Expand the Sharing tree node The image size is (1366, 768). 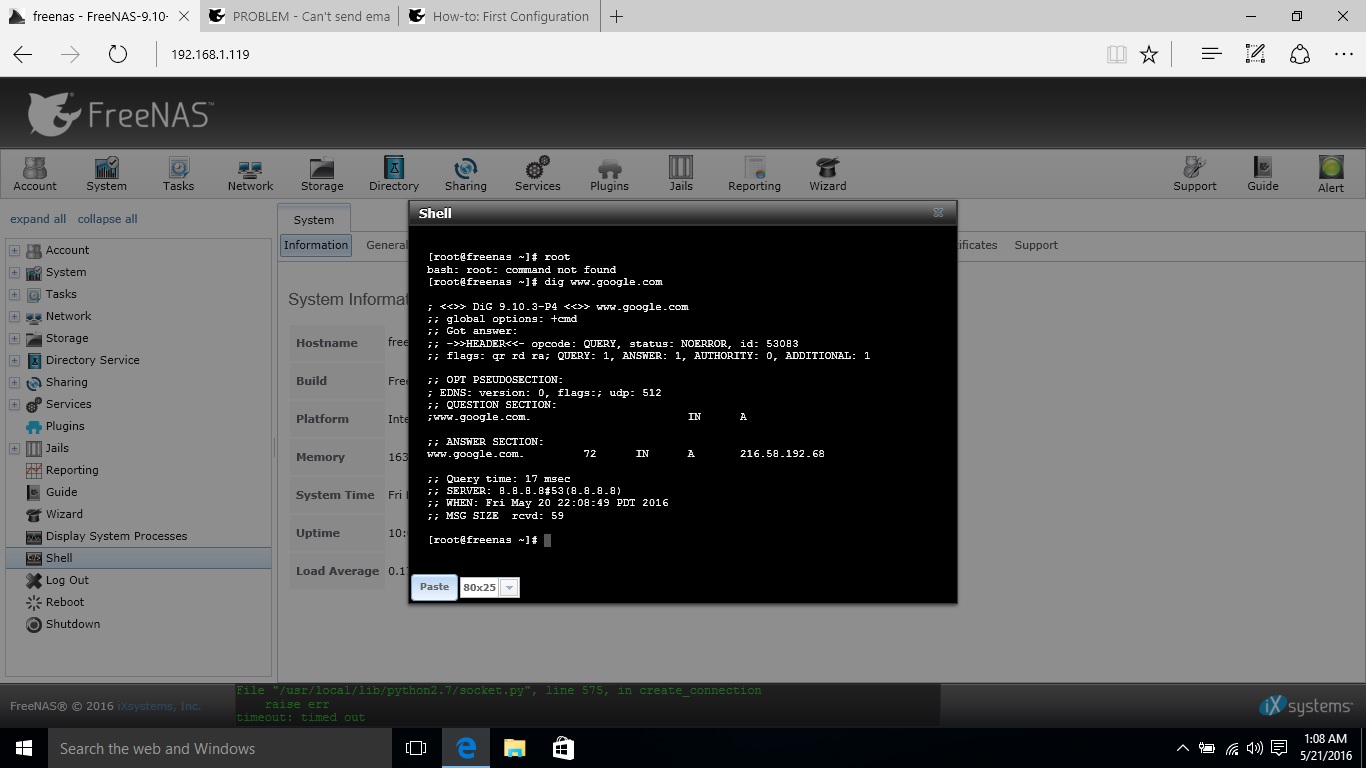click(x=14, y=382)
